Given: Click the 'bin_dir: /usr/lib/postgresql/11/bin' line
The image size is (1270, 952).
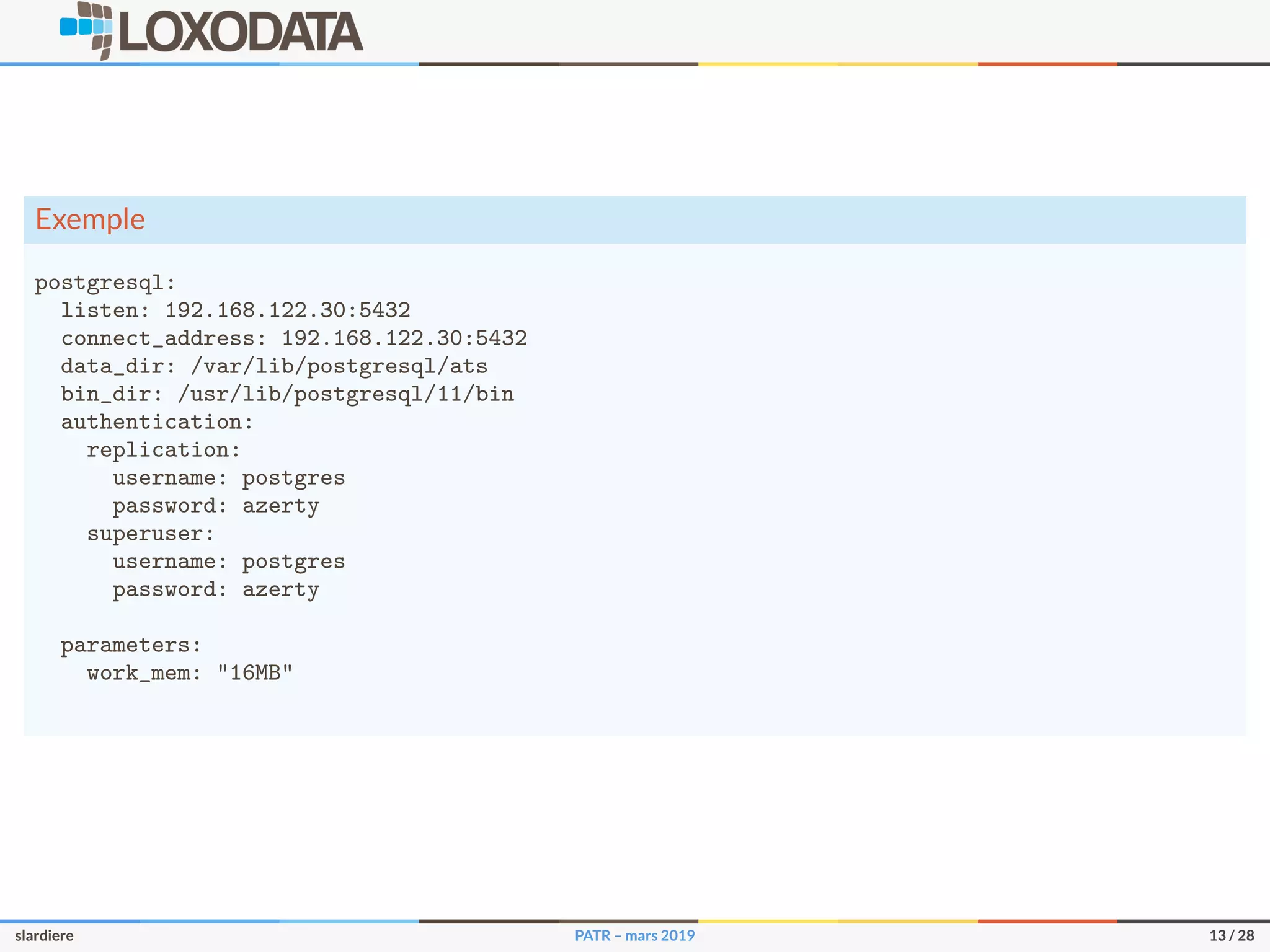Looking at the screenshot, I should pyautogui.click(x=288, y=394).
